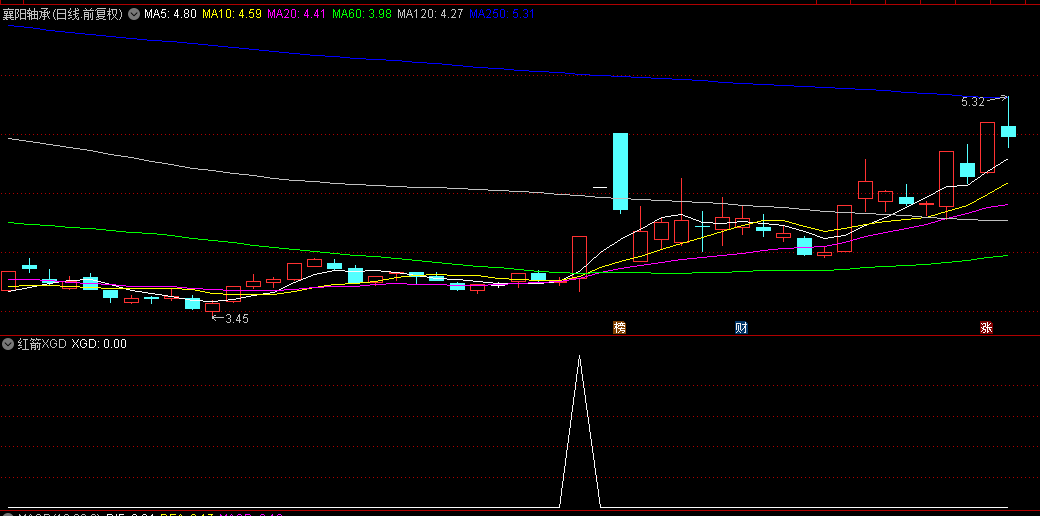Click the XGD: 0.00 value readout

pos(99,344)
